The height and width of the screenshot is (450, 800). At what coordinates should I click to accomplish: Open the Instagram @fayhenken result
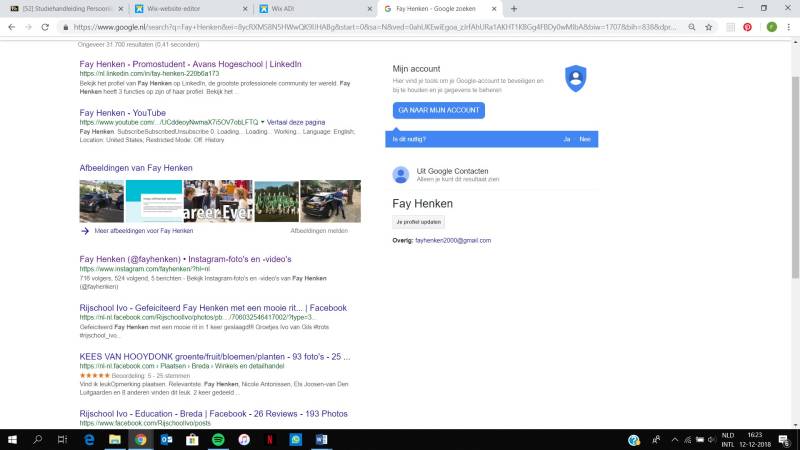185,259
